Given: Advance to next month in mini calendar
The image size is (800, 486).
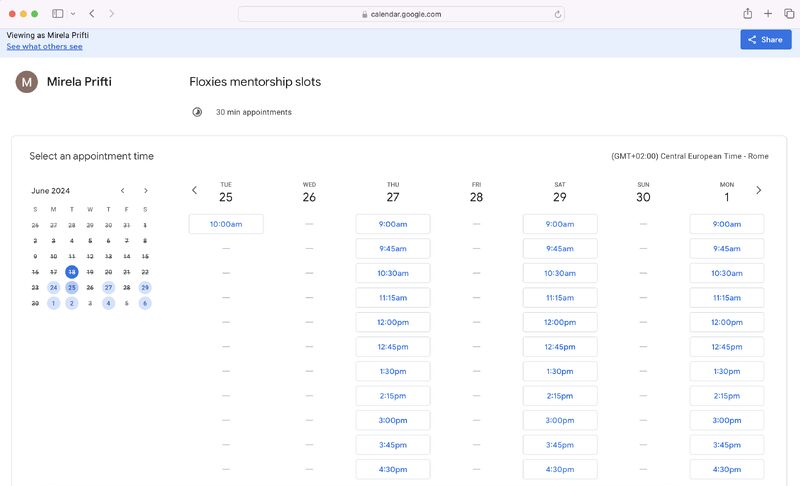Looking at the screenshot, I should (x=146, y=190).
